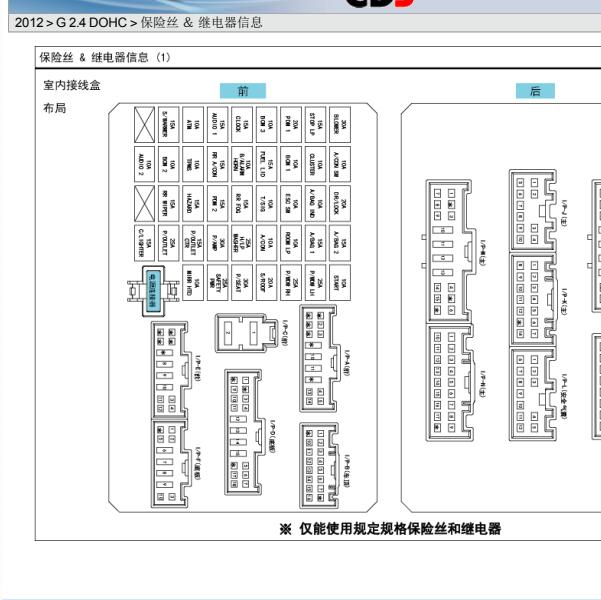Screen dimensions: 601x600
Task: Select the blue 前 label
Action: click(x=243, y=91)
